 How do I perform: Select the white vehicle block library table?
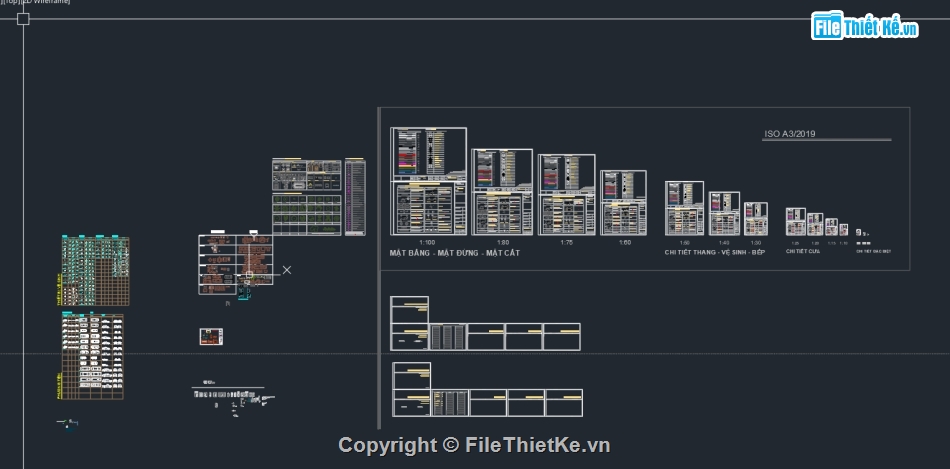tap(91, 356)
